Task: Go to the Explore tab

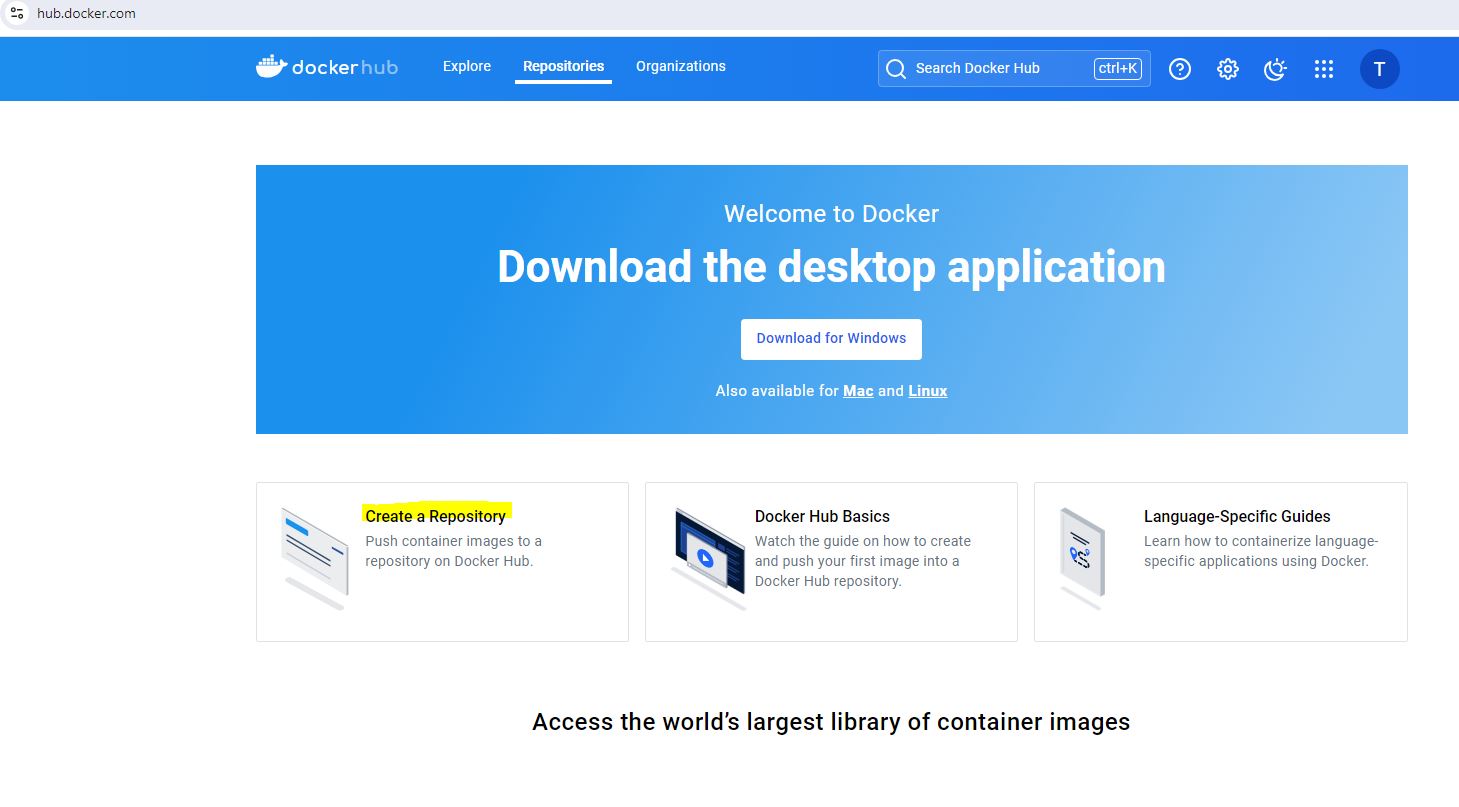Action: (467, 67)
